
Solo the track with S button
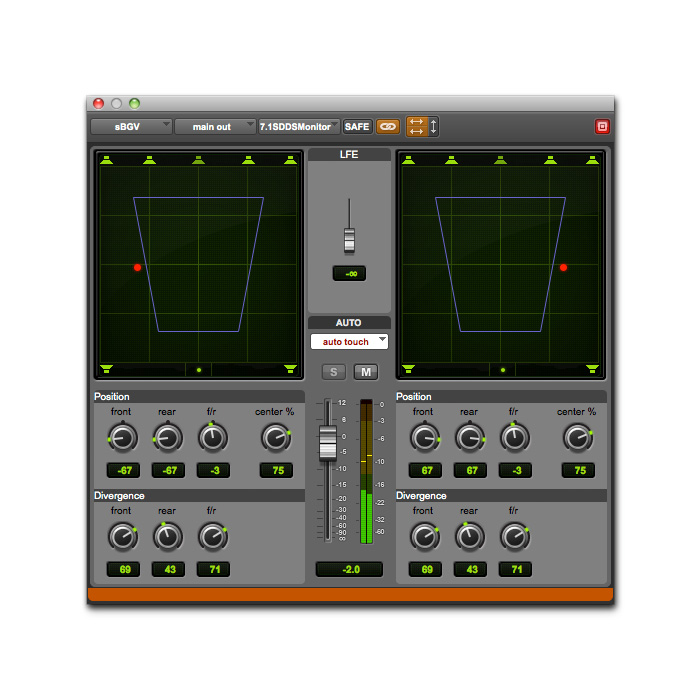click(x=333, y=372)
